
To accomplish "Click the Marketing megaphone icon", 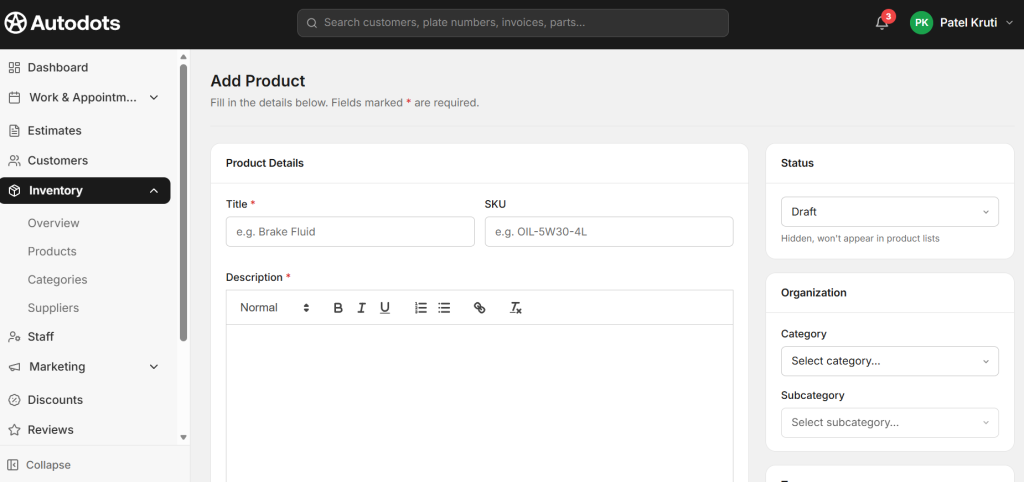I will [14, 367].
